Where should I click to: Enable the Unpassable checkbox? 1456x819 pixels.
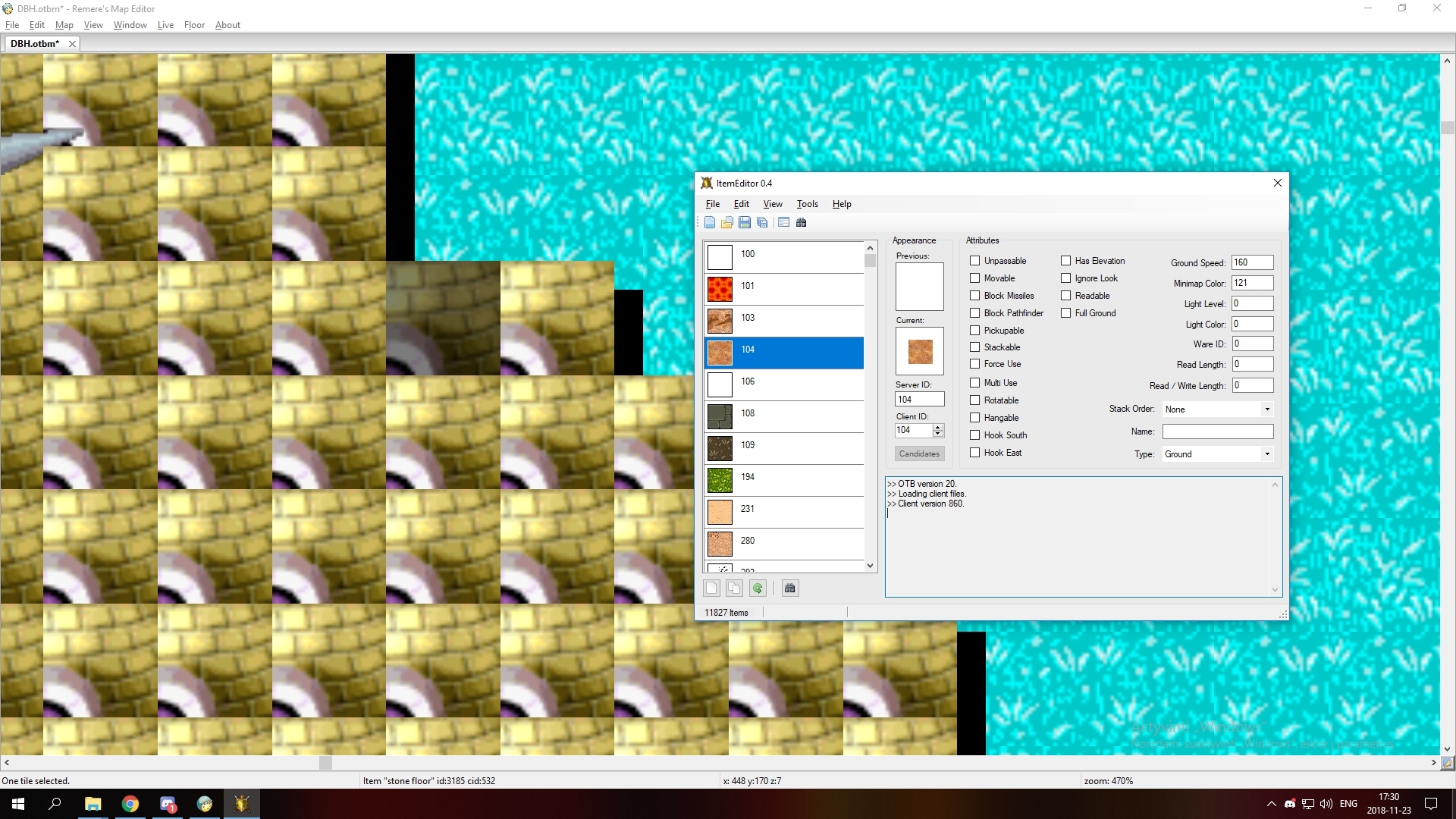click(975, 261)
